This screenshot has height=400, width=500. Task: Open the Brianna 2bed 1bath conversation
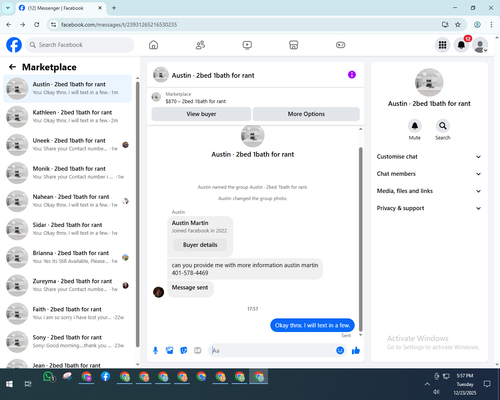coord(67,257)
